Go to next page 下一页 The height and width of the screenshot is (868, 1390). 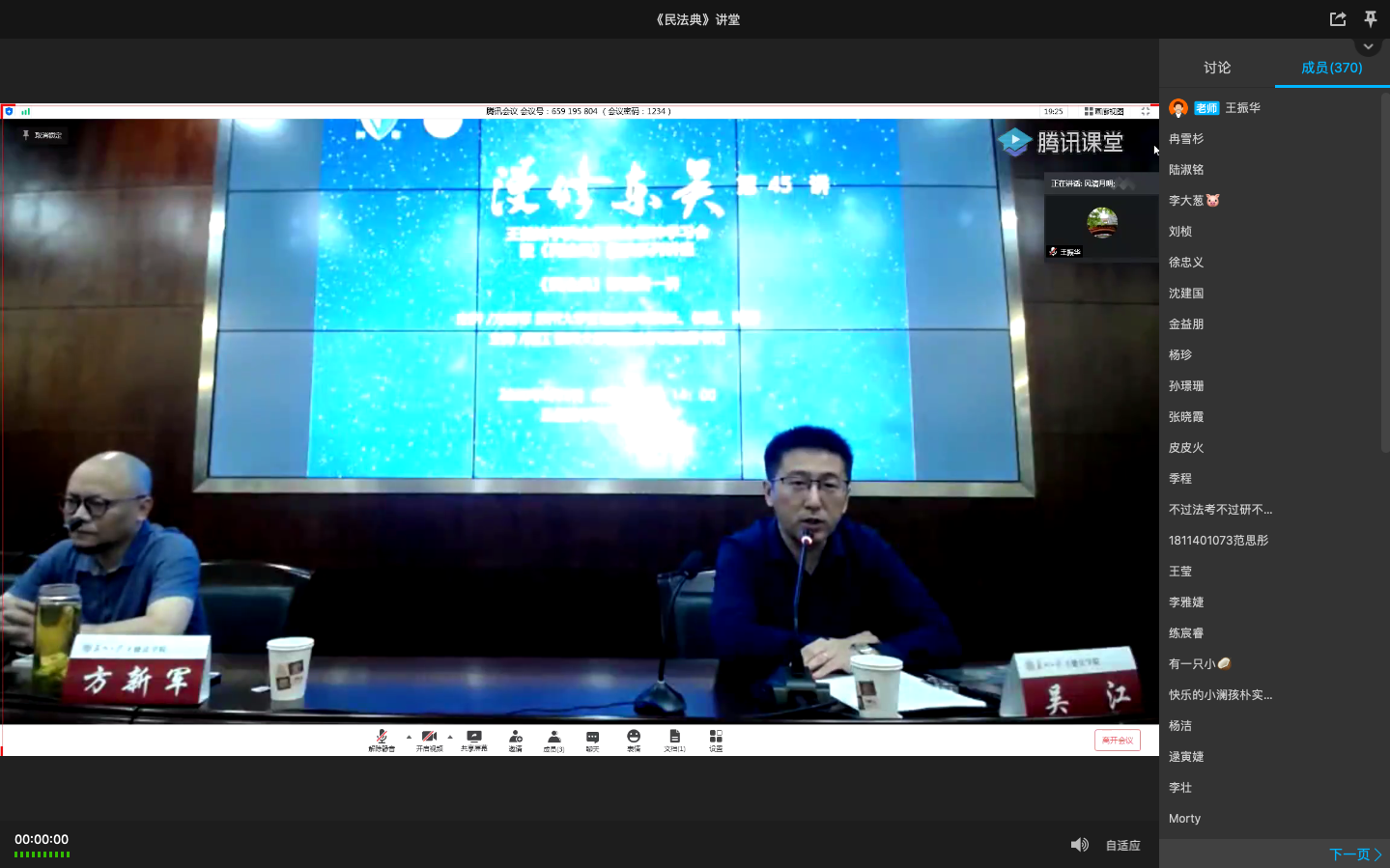[1354, 854]
